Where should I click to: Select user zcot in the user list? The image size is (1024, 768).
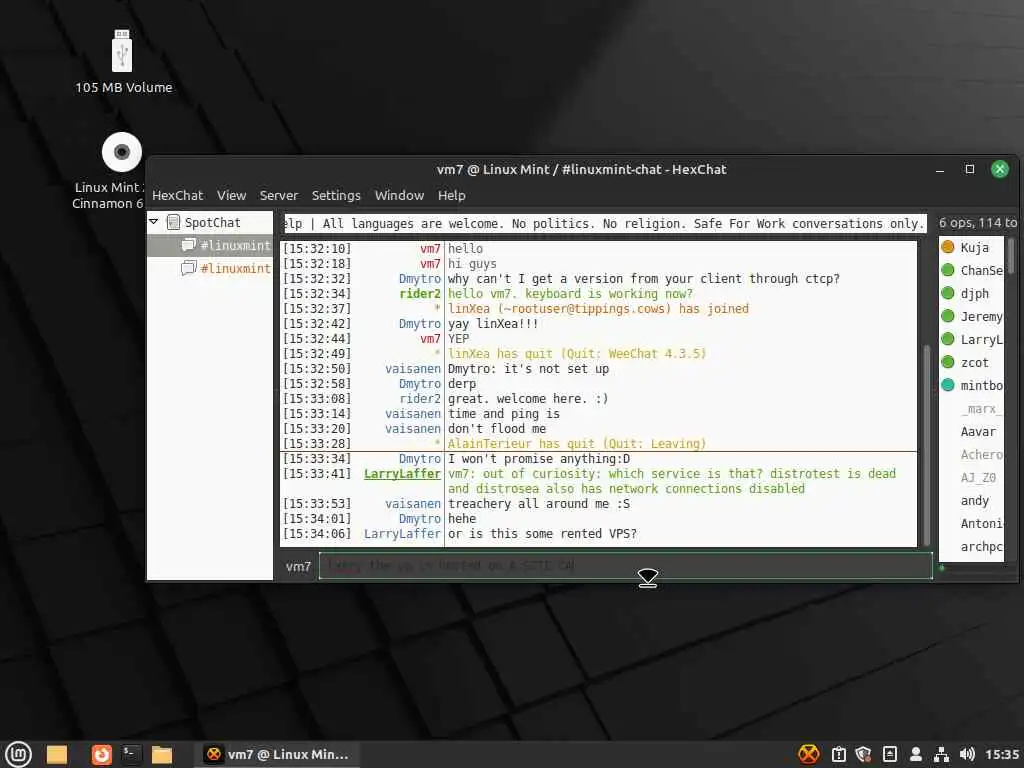972,362
